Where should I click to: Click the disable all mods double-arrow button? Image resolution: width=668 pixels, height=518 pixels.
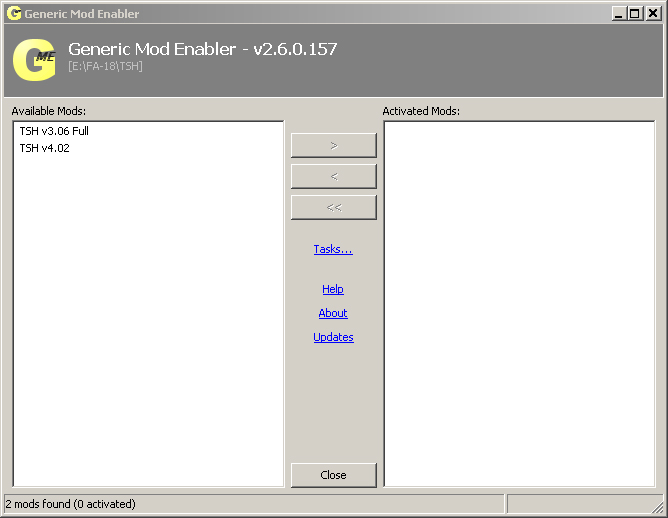(333, 207)
